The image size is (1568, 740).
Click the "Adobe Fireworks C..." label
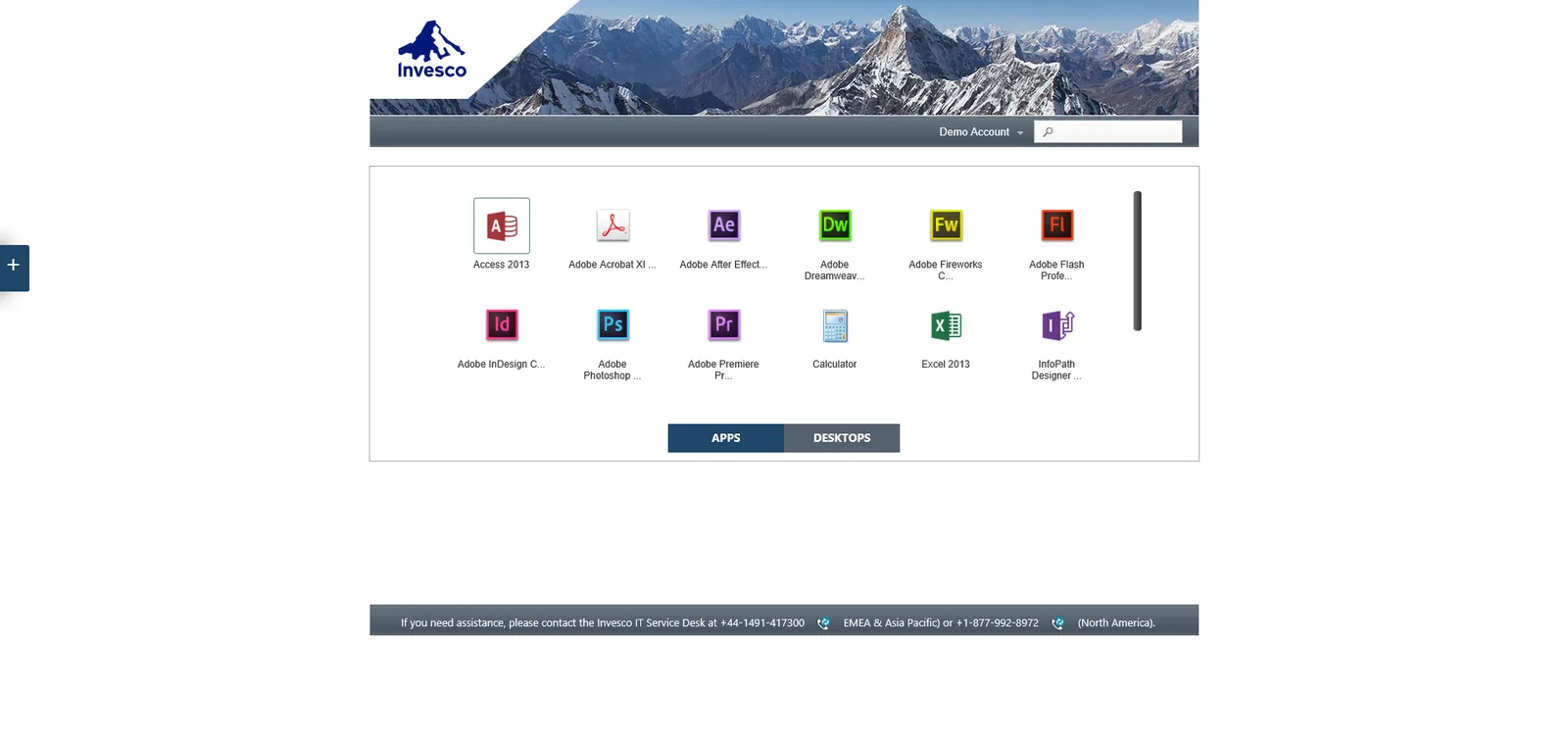[x=946, y=271]
